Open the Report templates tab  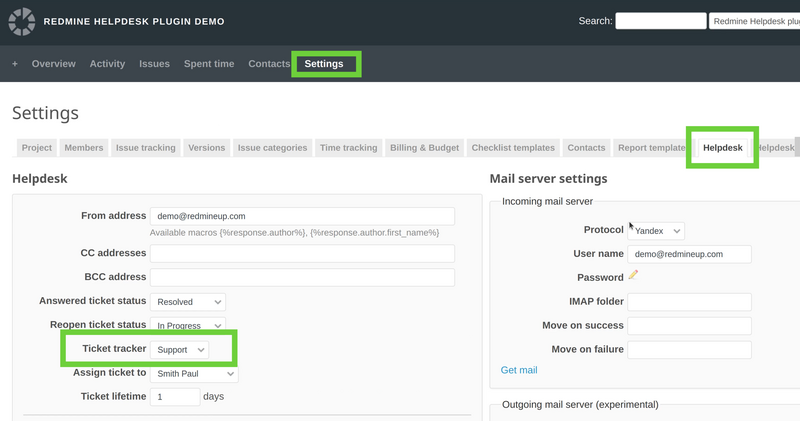tap(652, 147)
